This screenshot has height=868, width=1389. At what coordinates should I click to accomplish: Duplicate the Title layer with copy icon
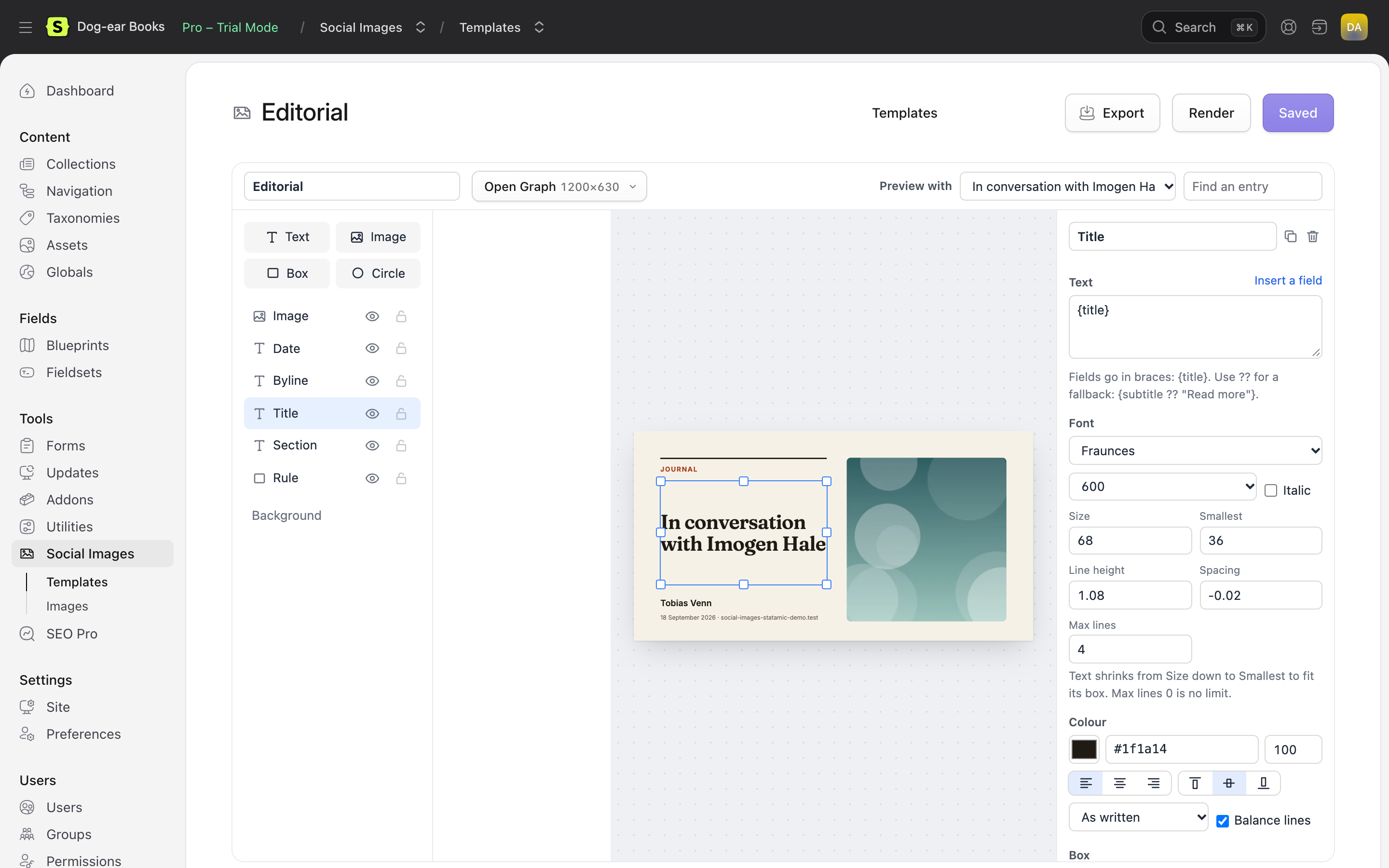pyautogui.click(x=1290, y=236)
